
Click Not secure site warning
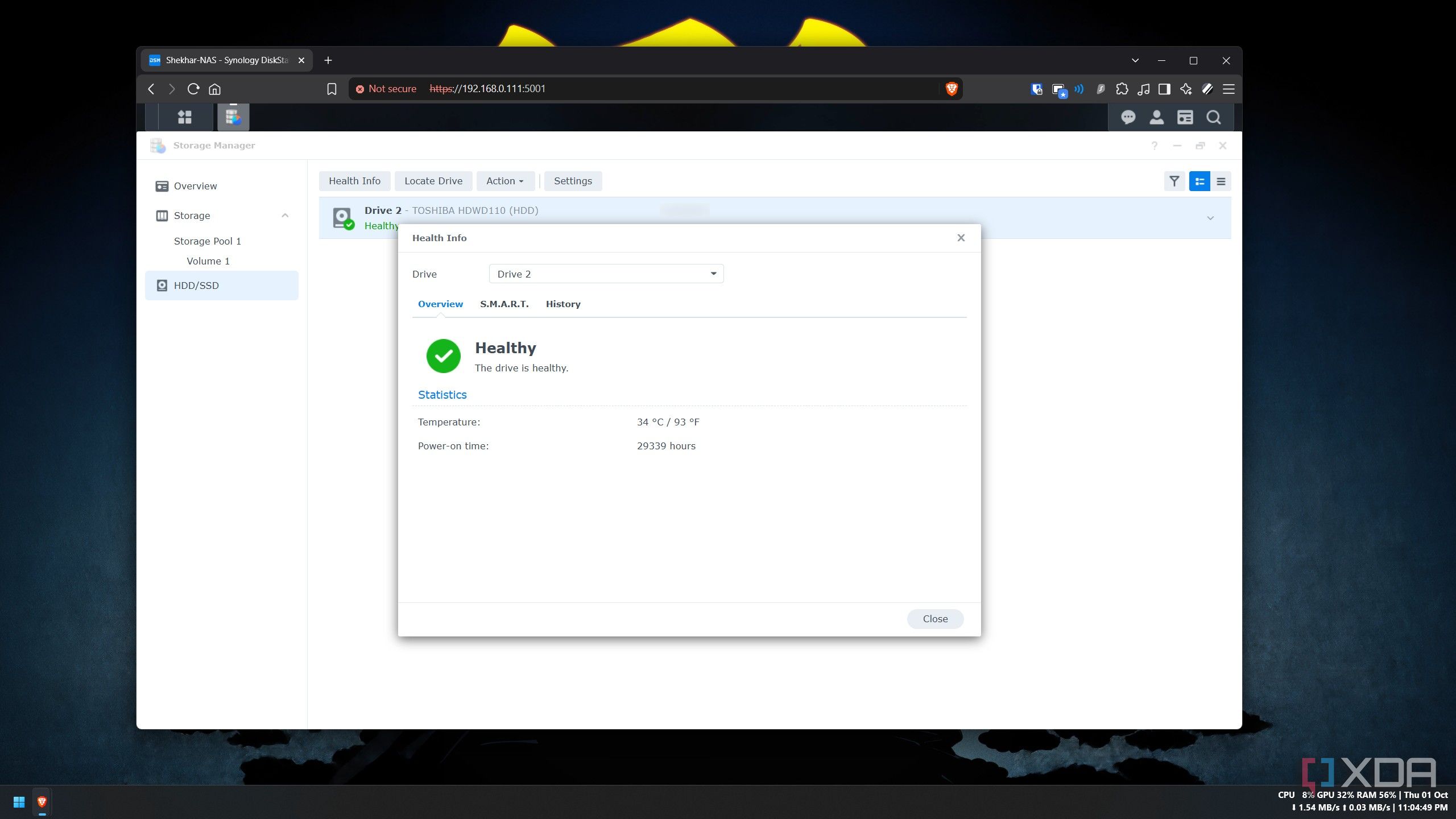click(386, 89)
